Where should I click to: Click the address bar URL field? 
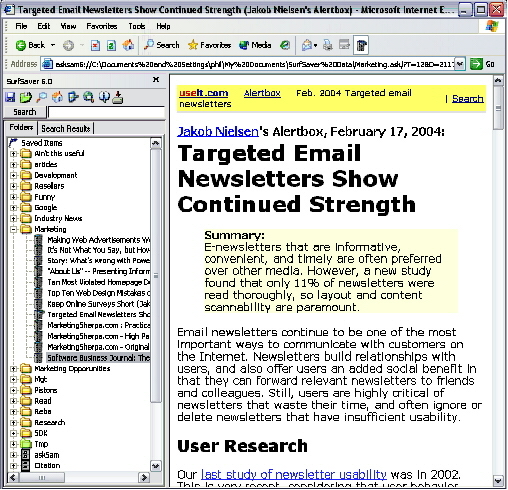pos(254,64)
